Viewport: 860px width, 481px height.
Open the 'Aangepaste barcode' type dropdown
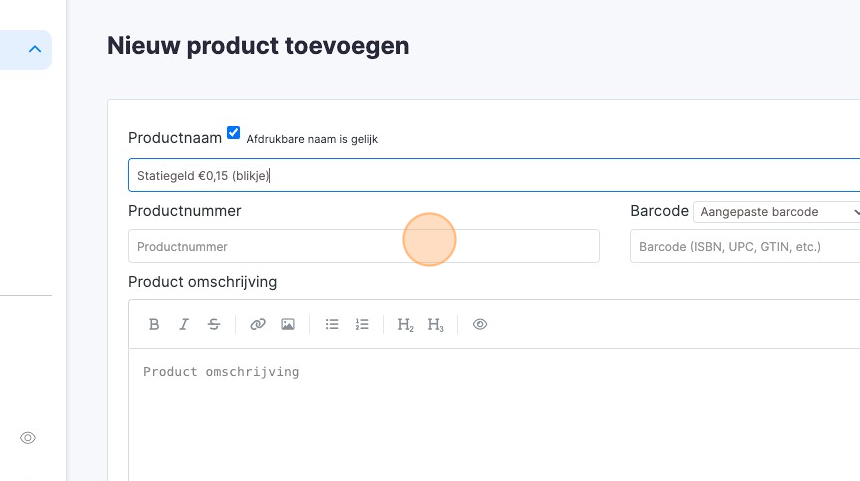[x=777, y=212]
